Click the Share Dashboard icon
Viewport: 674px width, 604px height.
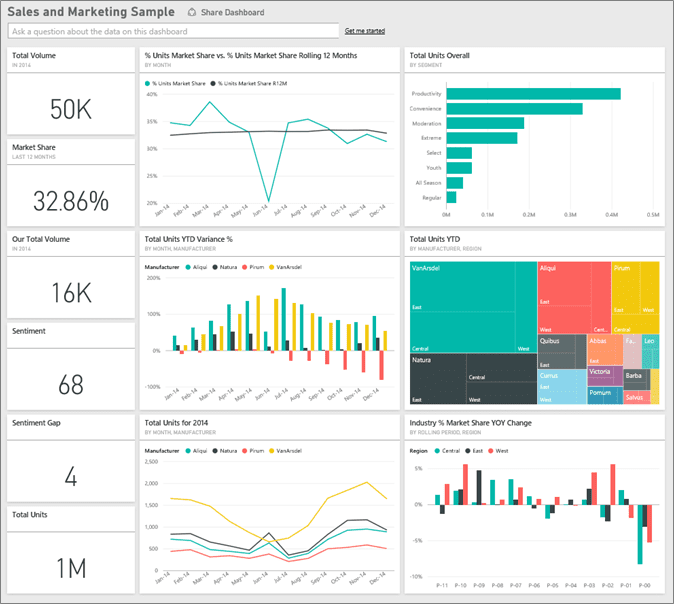(192, 13)
